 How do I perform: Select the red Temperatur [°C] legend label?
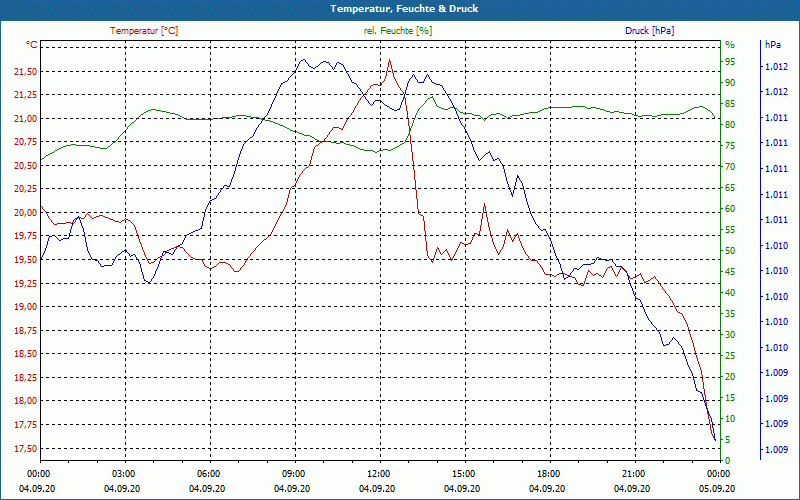(x=144, y=31)
